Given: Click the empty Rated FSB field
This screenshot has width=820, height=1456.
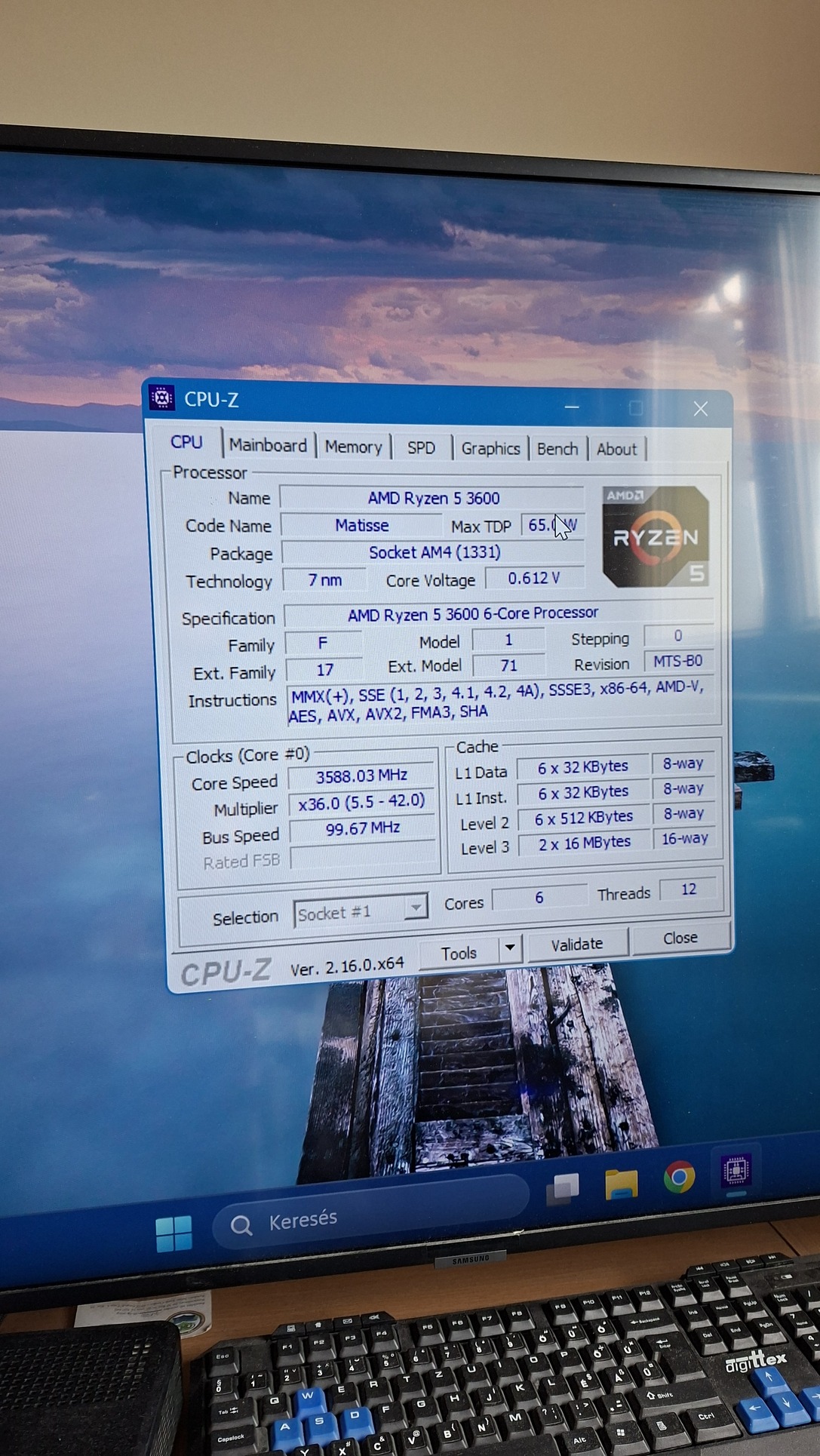Looking at the screenshot, I should [364, 856].
